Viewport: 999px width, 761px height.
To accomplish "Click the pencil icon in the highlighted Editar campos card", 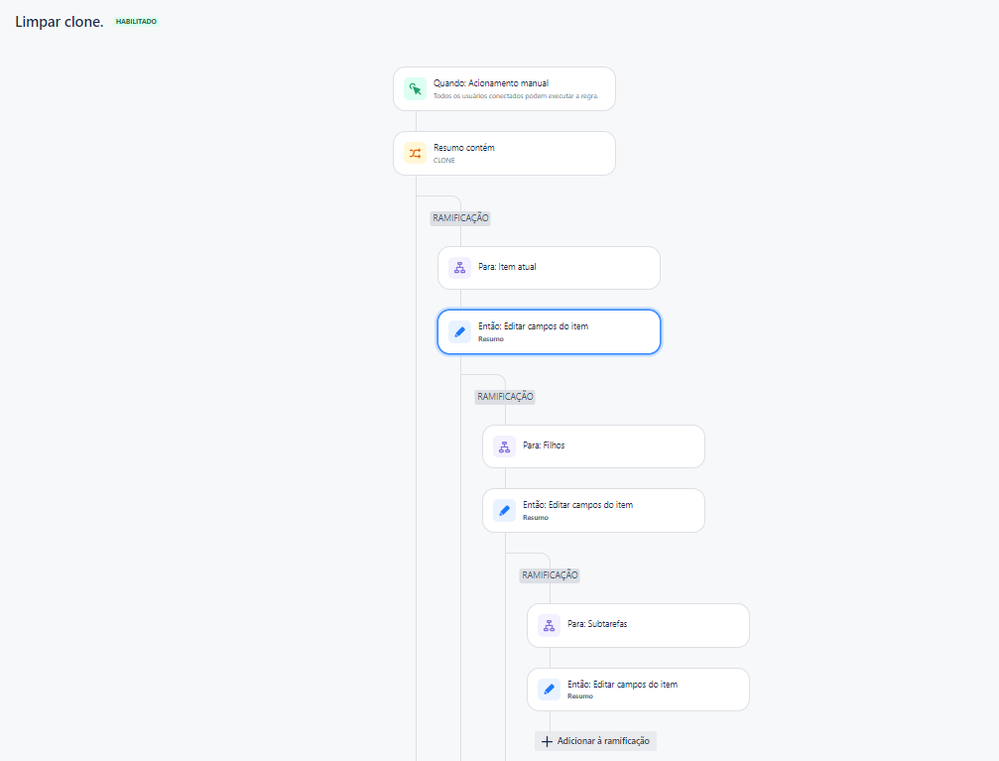I will coord(459,332).
